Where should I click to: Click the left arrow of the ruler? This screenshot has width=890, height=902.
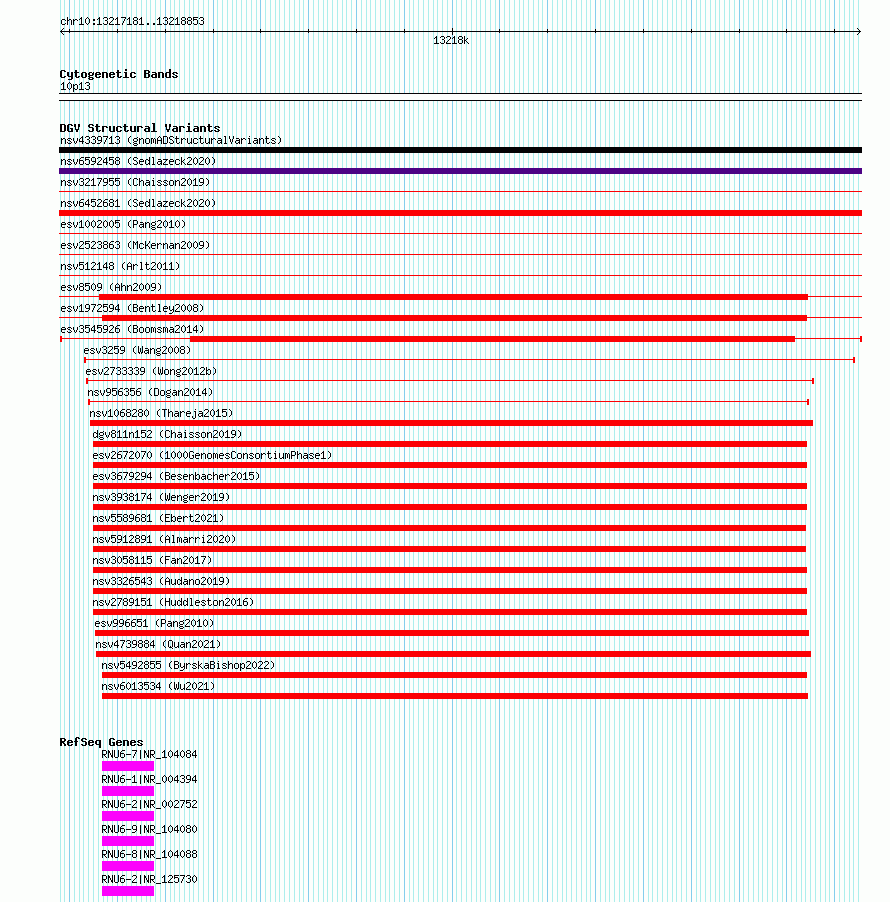click(63, 32)
